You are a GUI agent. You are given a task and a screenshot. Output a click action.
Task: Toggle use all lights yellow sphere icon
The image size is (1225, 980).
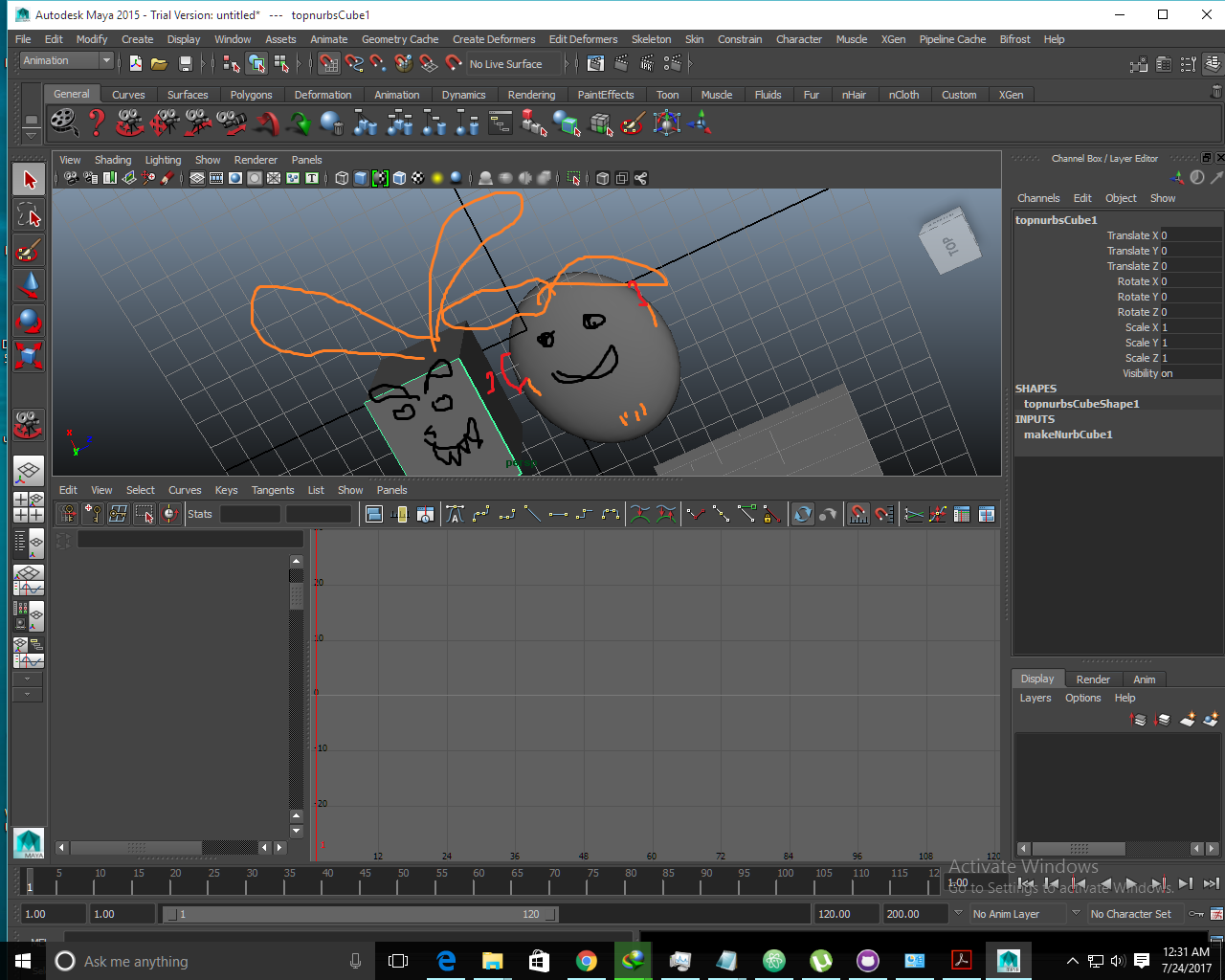tap(437, 178)
